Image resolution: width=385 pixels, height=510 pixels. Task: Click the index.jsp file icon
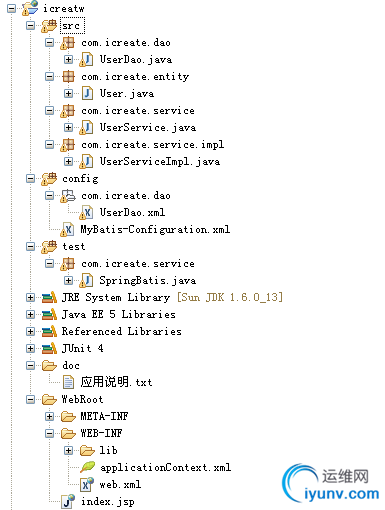coord(68,501)
